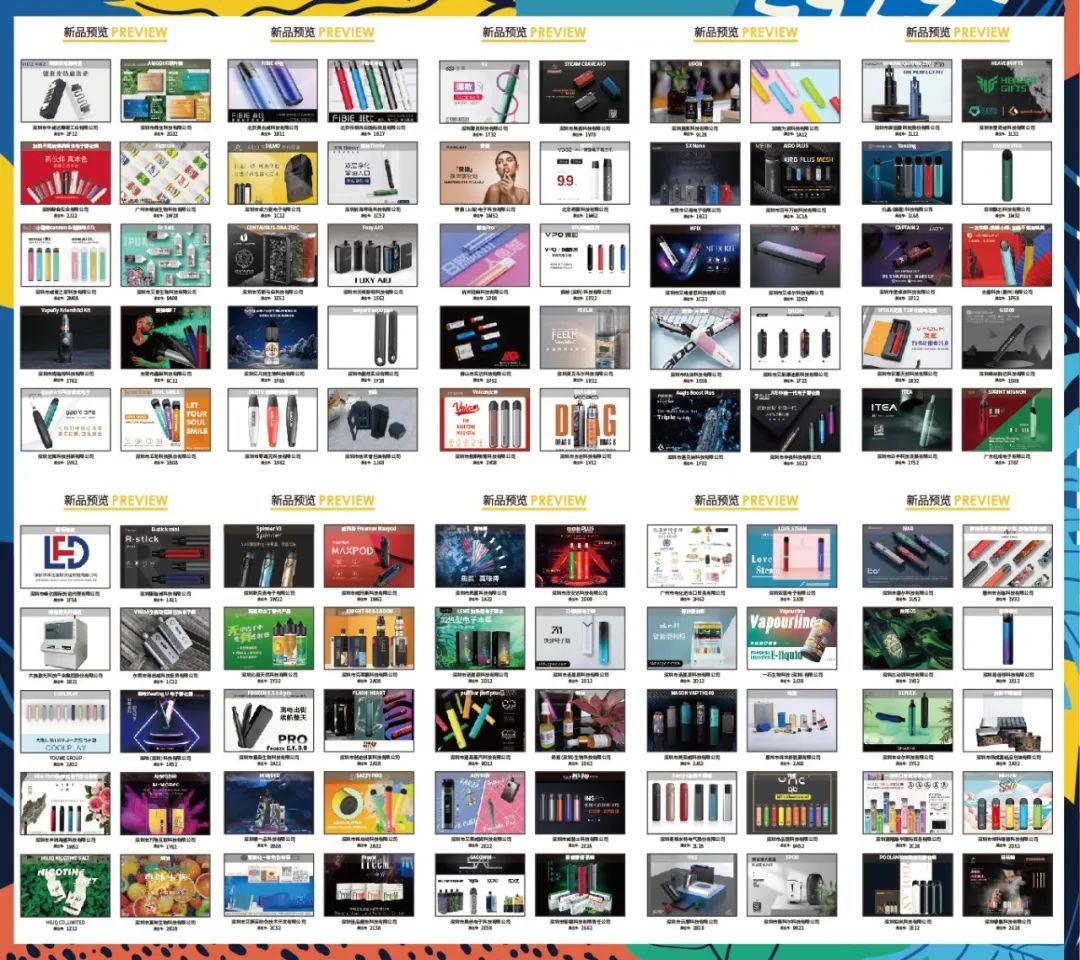Open the Aegis Boost Plus thumbnail
Image resolution: width=1080 pixels, height=960 pixels.
(x=695, y=419)
